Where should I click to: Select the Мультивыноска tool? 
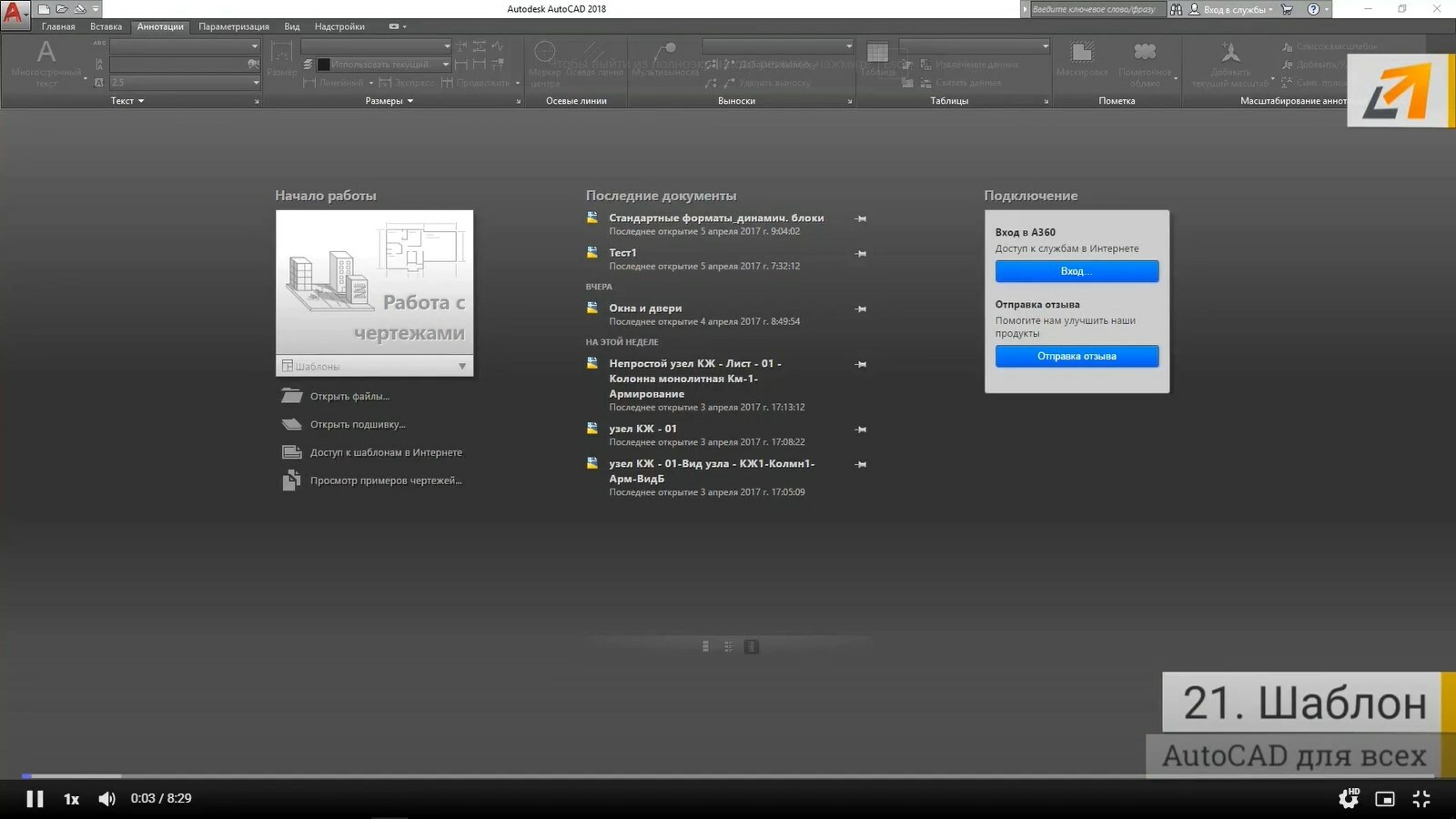click(665, 59)
